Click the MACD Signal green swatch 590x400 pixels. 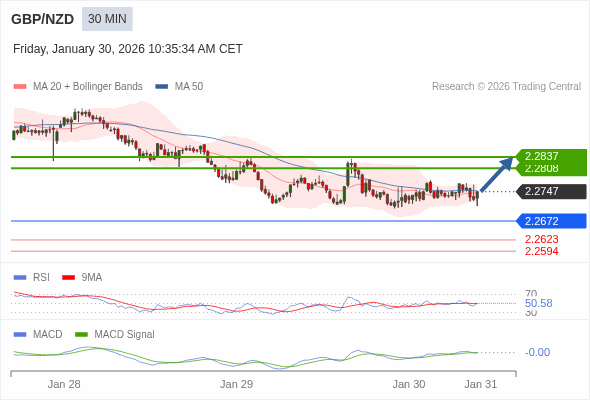(81, 335)
